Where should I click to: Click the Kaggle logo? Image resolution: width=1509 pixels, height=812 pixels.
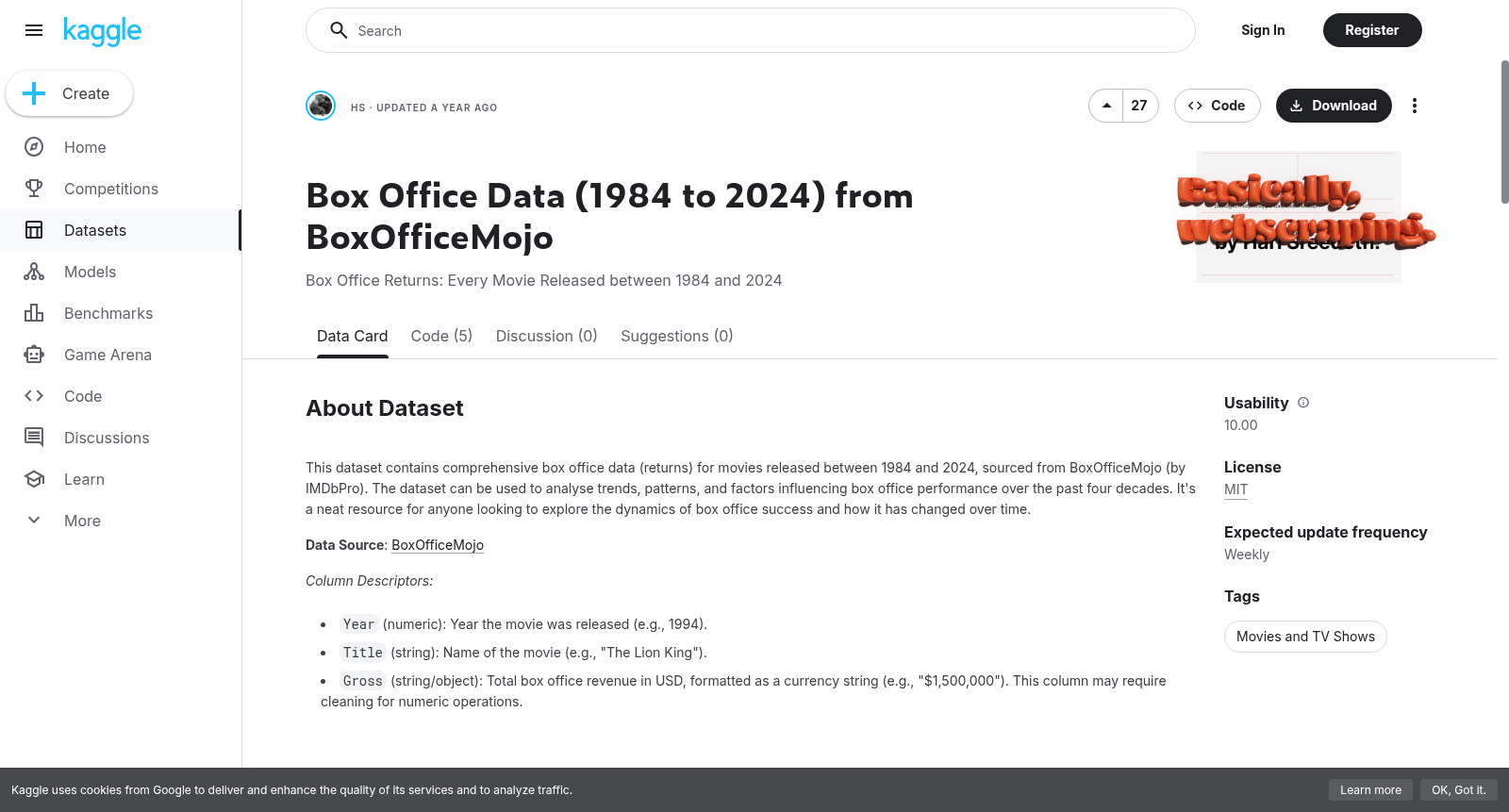[x=102, y=31]
